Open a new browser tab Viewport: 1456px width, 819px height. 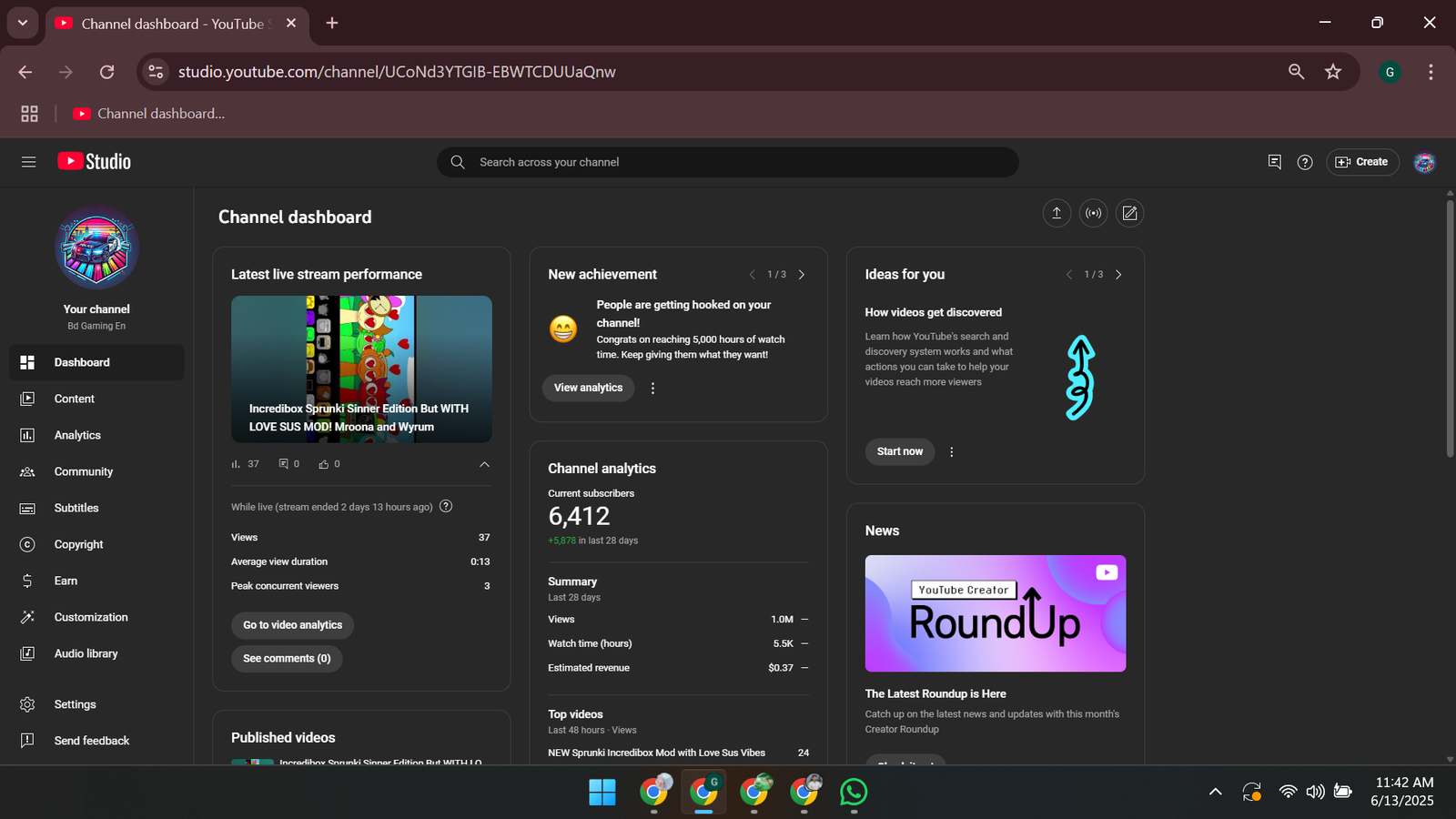pos(332,23)
